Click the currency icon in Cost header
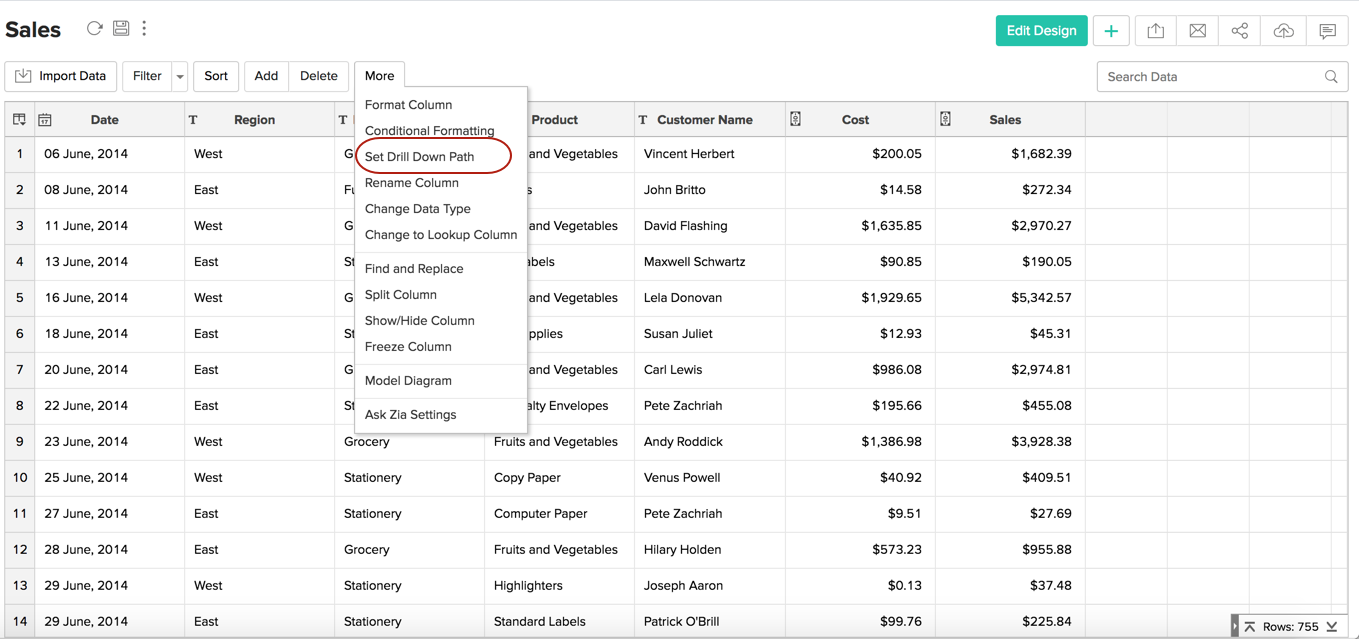Screen dimensions: 1359x639 [795, 119]
